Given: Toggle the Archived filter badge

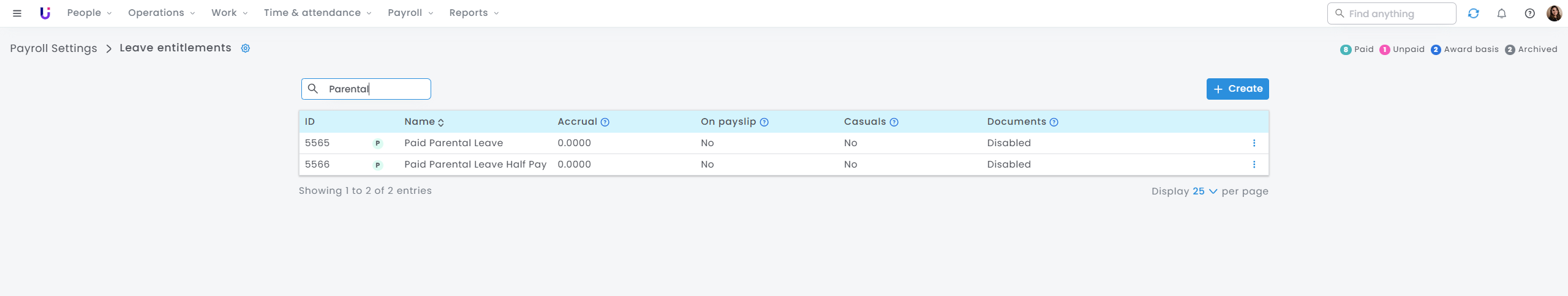Looking at the screenshot, I should point(1531,50).
